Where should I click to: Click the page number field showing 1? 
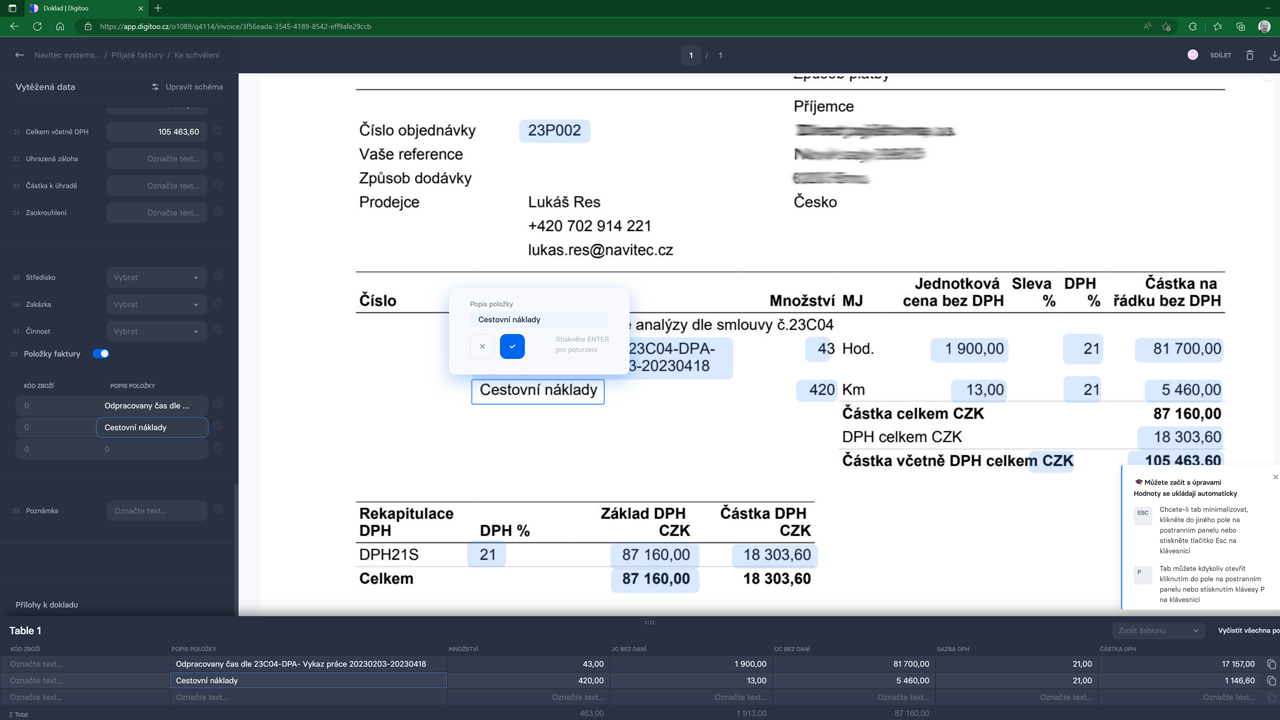click(691, 55)
